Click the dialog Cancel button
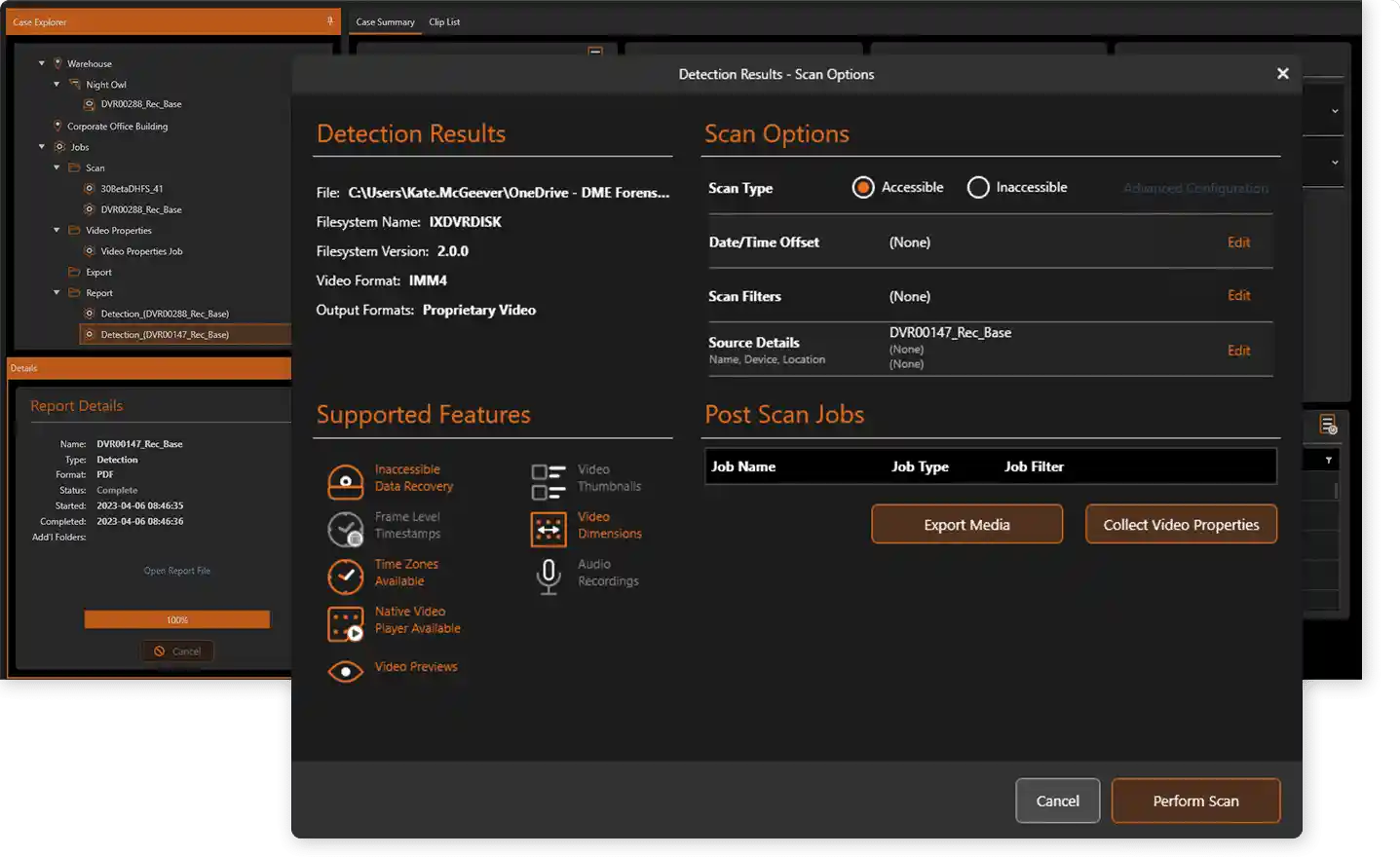The height and width of the screenshot is (857, 1400). 1057,801
